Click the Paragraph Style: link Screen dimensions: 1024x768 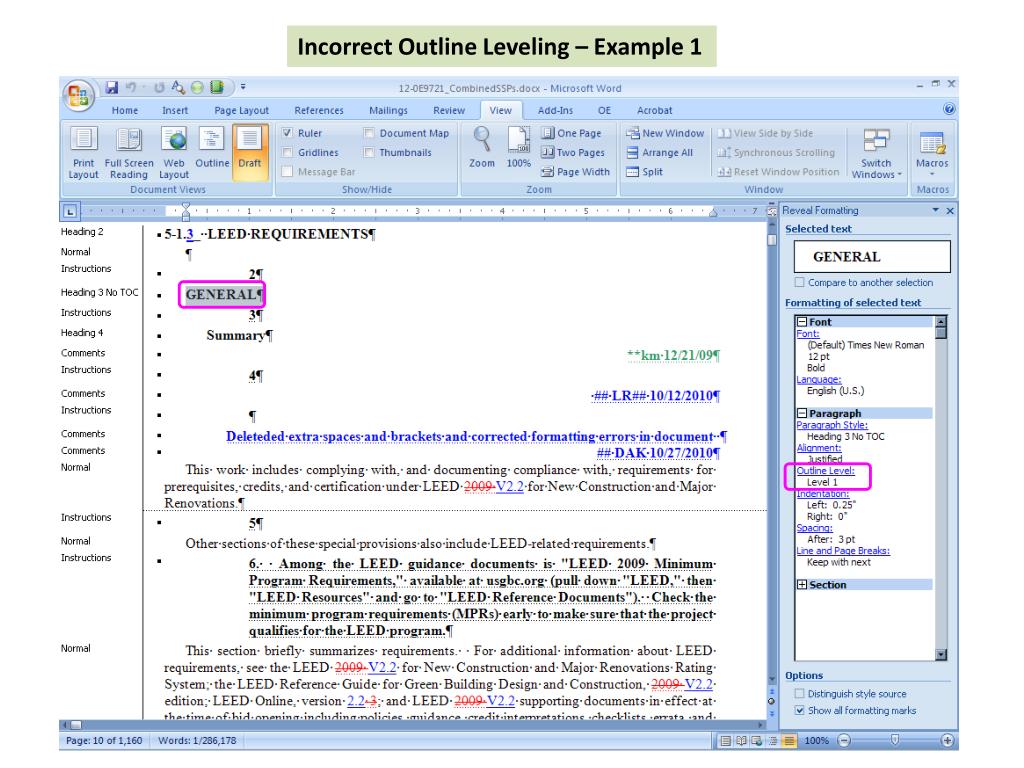pos(832,425)
